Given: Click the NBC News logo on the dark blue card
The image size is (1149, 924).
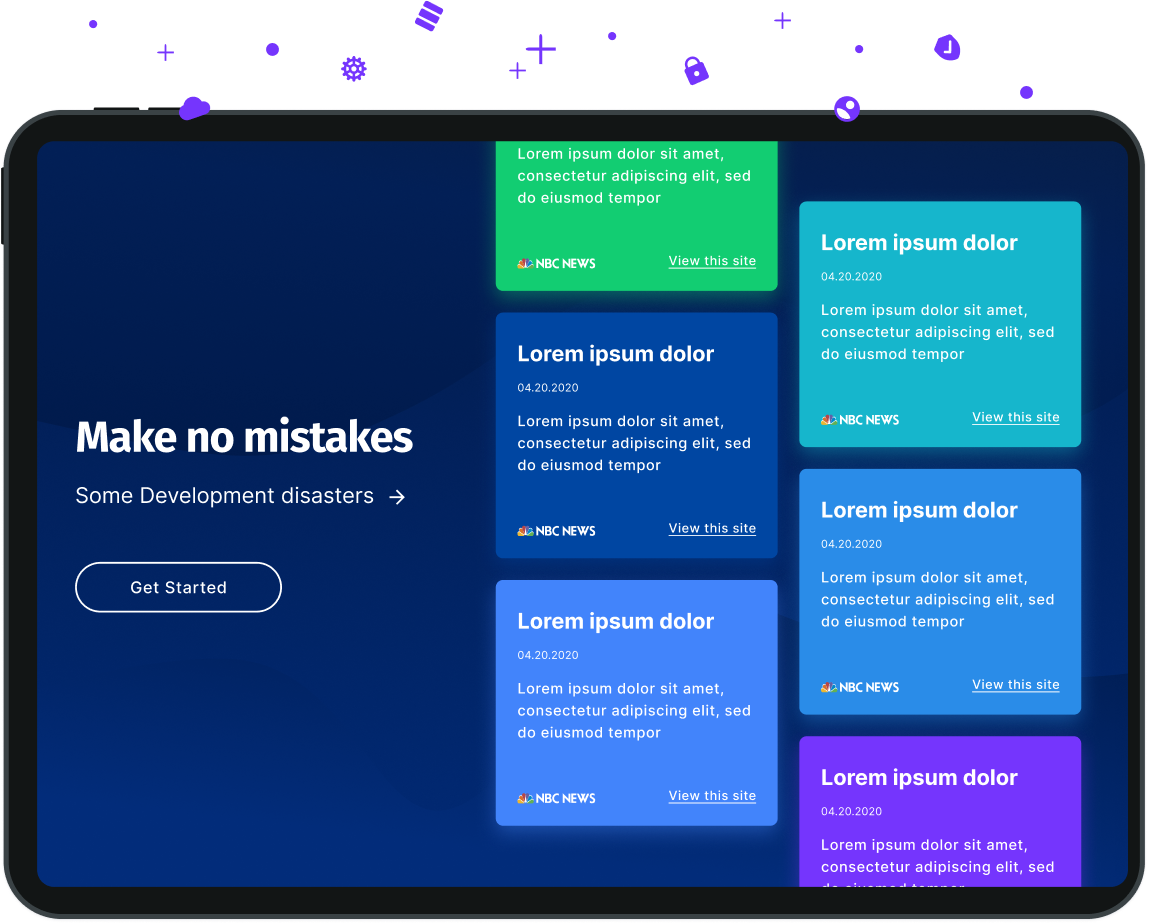Looking at the screenshot, I should point(556,531).
